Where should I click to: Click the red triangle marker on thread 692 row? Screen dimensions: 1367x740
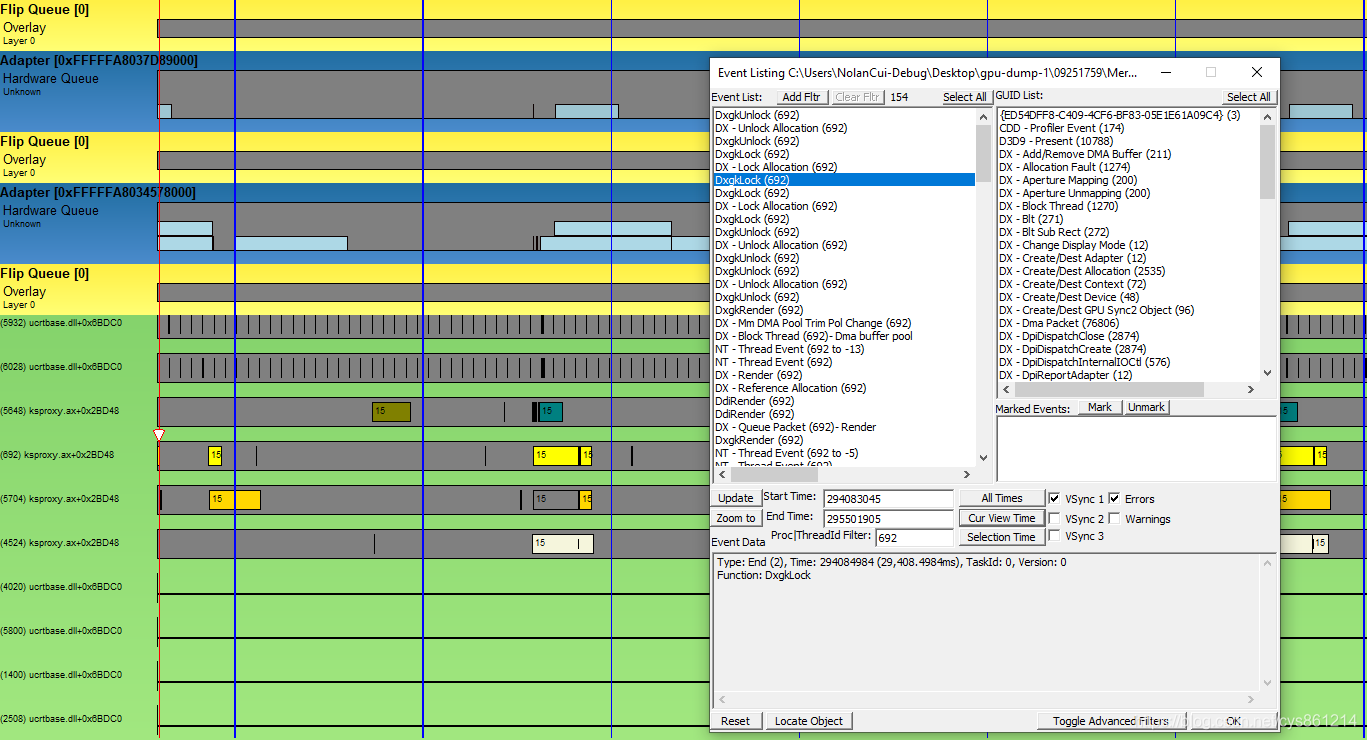click(x=158, y=435)
